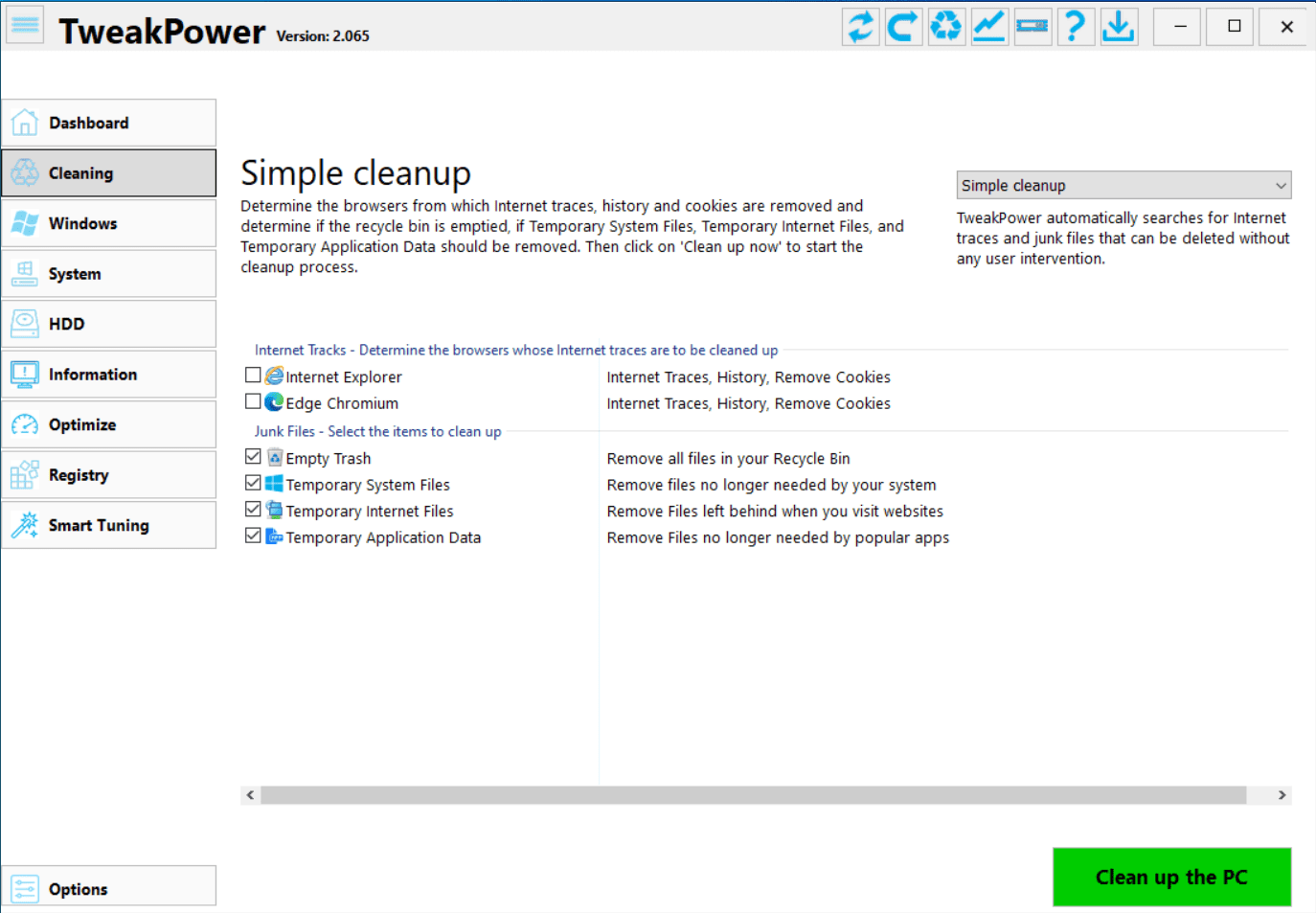1316x913 pixels.
Task: Switch to the Registry section
Action: 109,475
